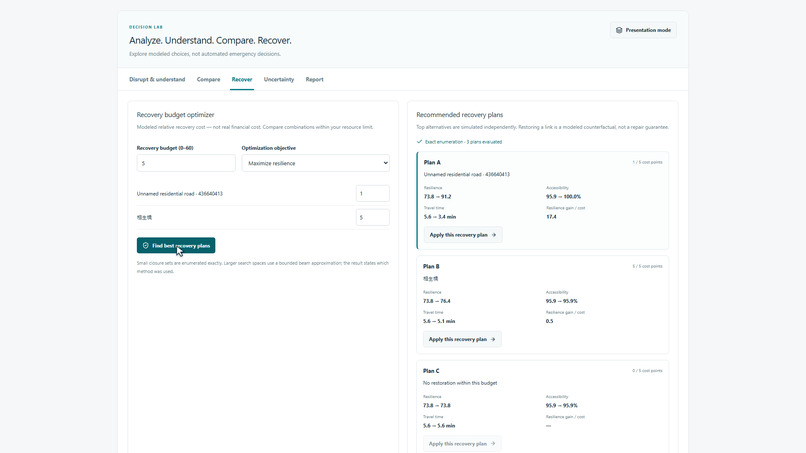Screen dimensions: 806x453
Task: Click the arrow icon on Plan C apply button
Action: tap(492, 444)
